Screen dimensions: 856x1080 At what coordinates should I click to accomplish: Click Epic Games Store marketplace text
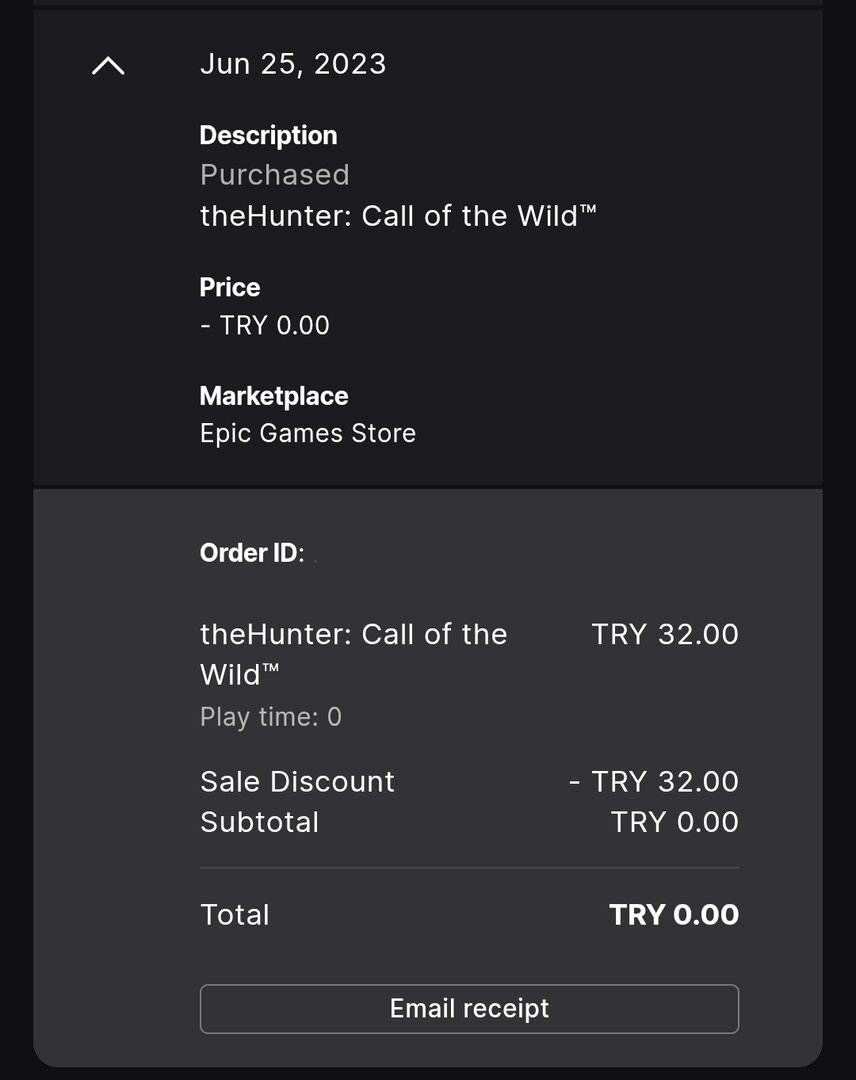[308, 433]
